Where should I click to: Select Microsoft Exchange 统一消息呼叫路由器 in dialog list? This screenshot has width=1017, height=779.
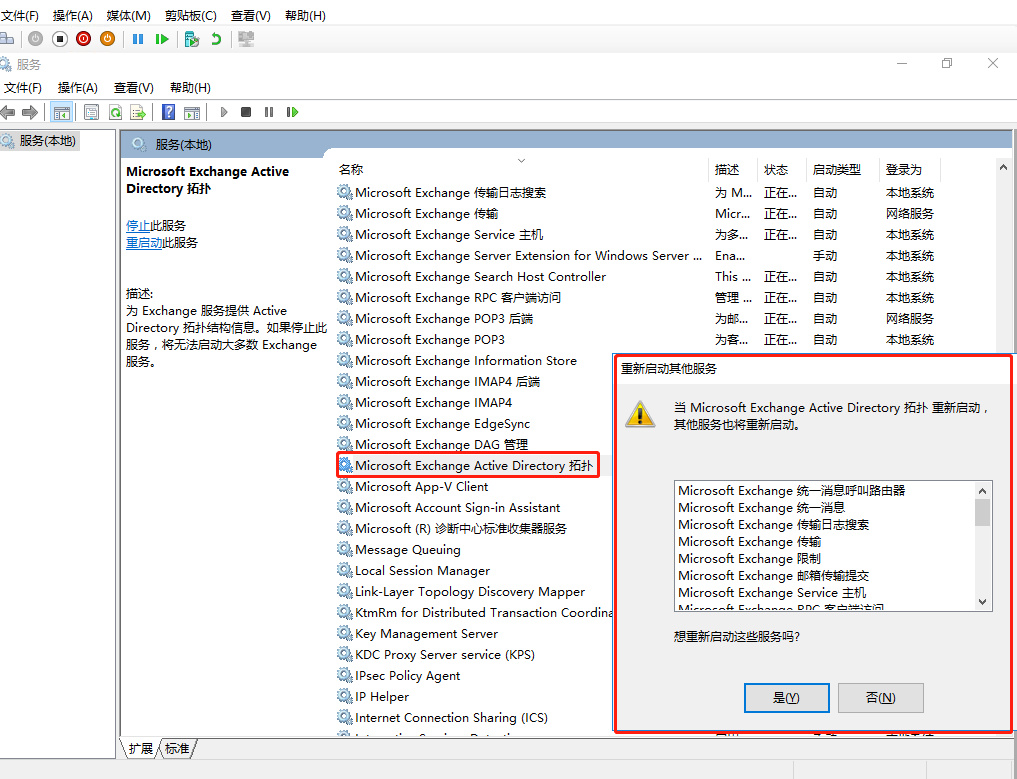point(791,490)
